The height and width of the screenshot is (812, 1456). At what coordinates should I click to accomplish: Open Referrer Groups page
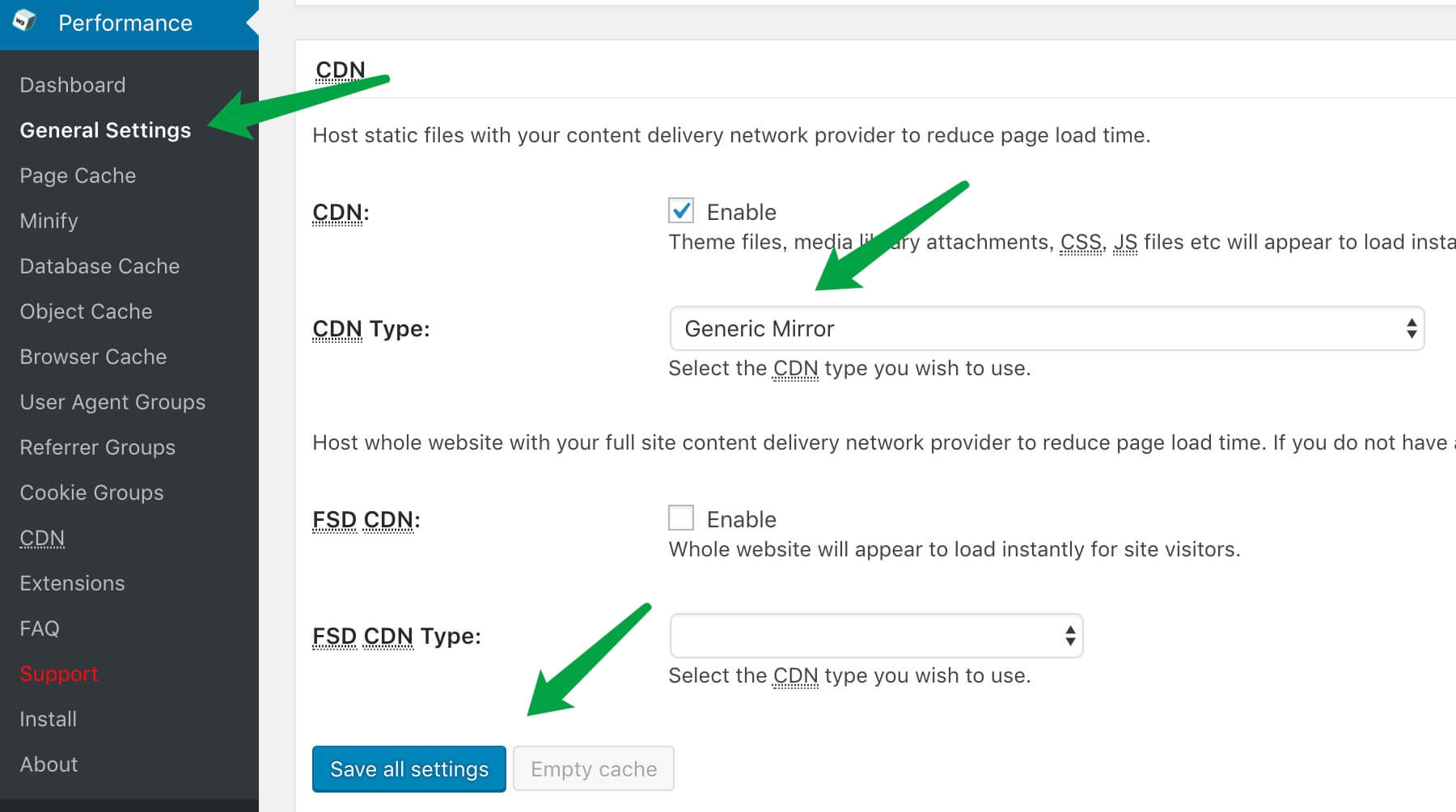point(97,447)
